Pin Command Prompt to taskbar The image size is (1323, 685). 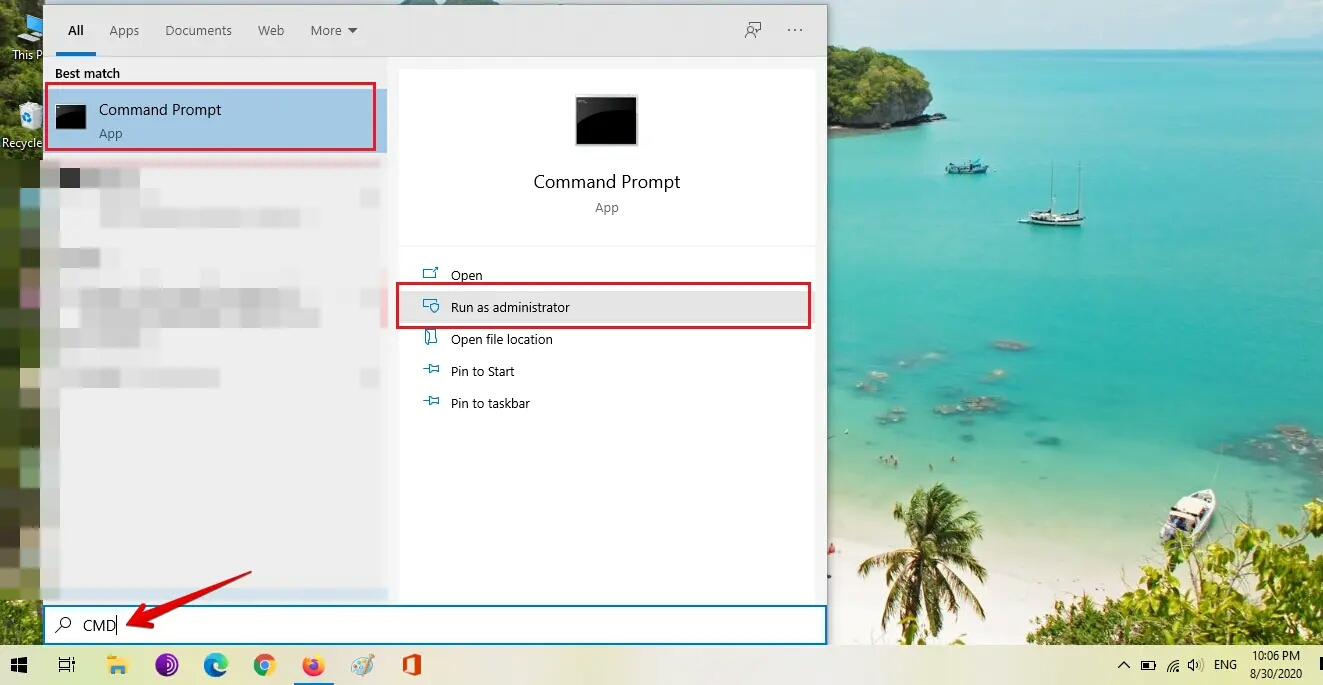tap(489, 403)
